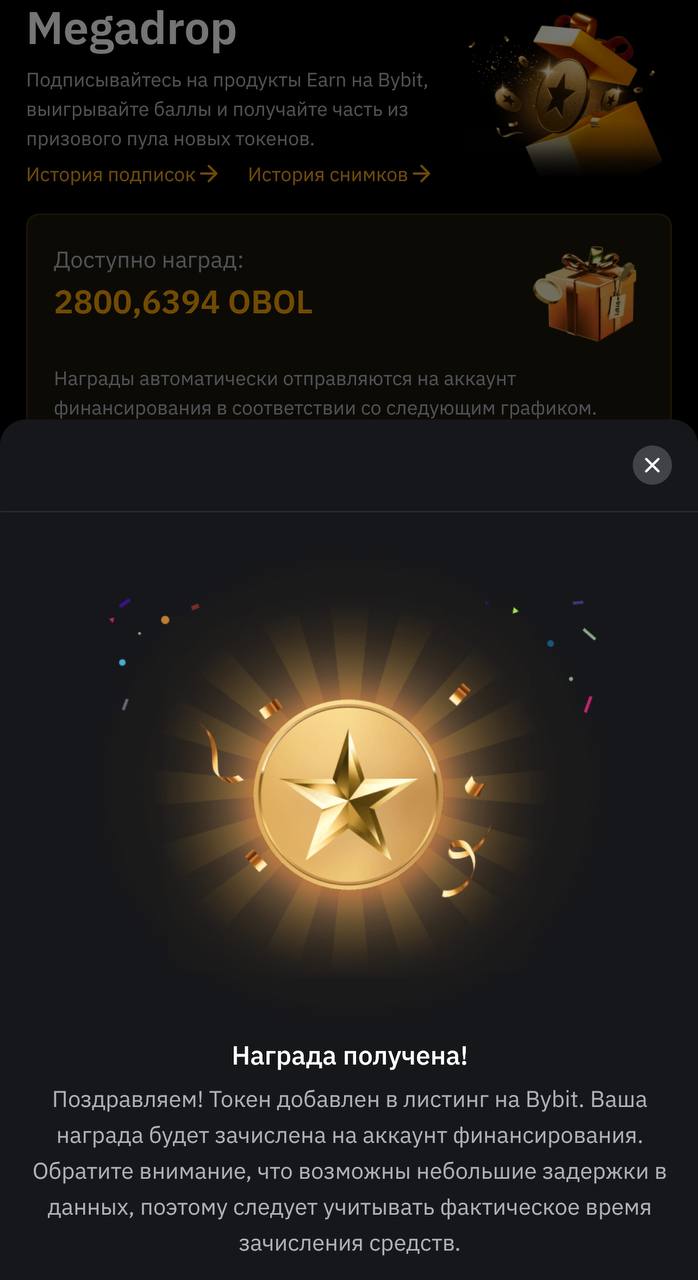
Task: Tap the arrow icon after История снимков
Action: pos(421,174)
